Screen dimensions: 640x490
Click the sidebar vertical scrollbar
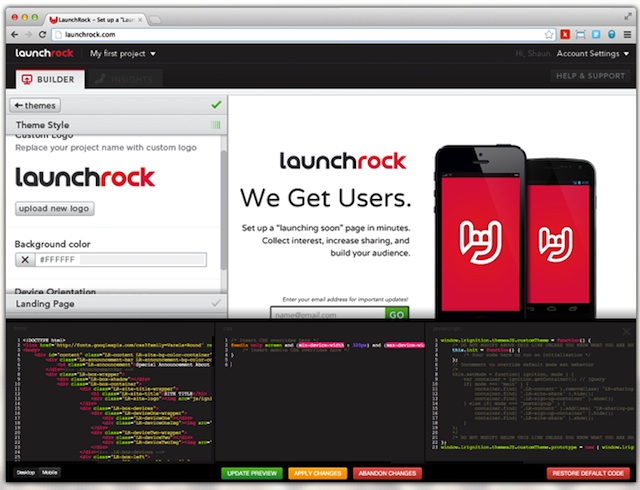click(223, 210)
